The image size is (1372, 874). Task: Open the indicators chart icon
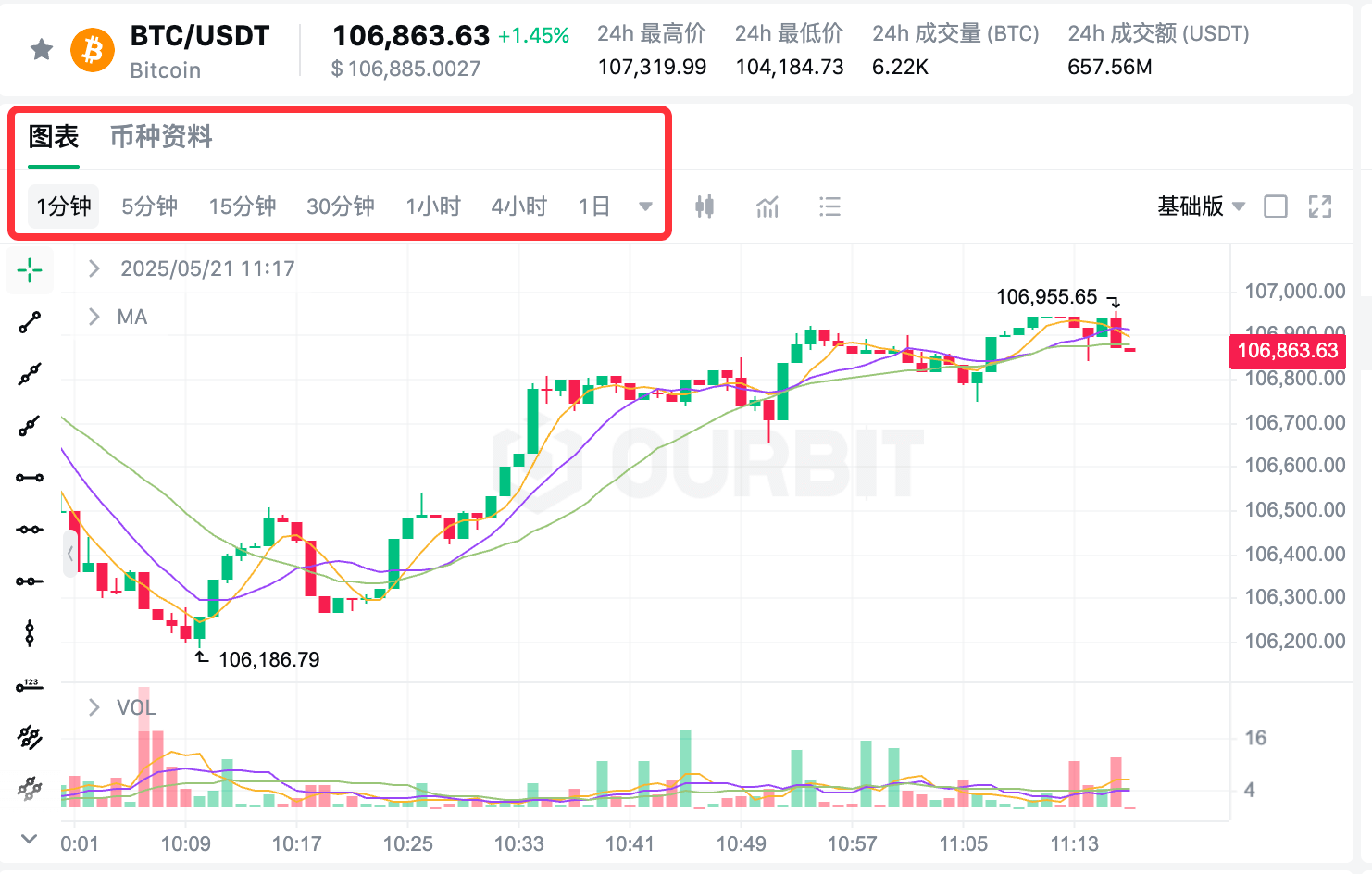coord(767,206)
